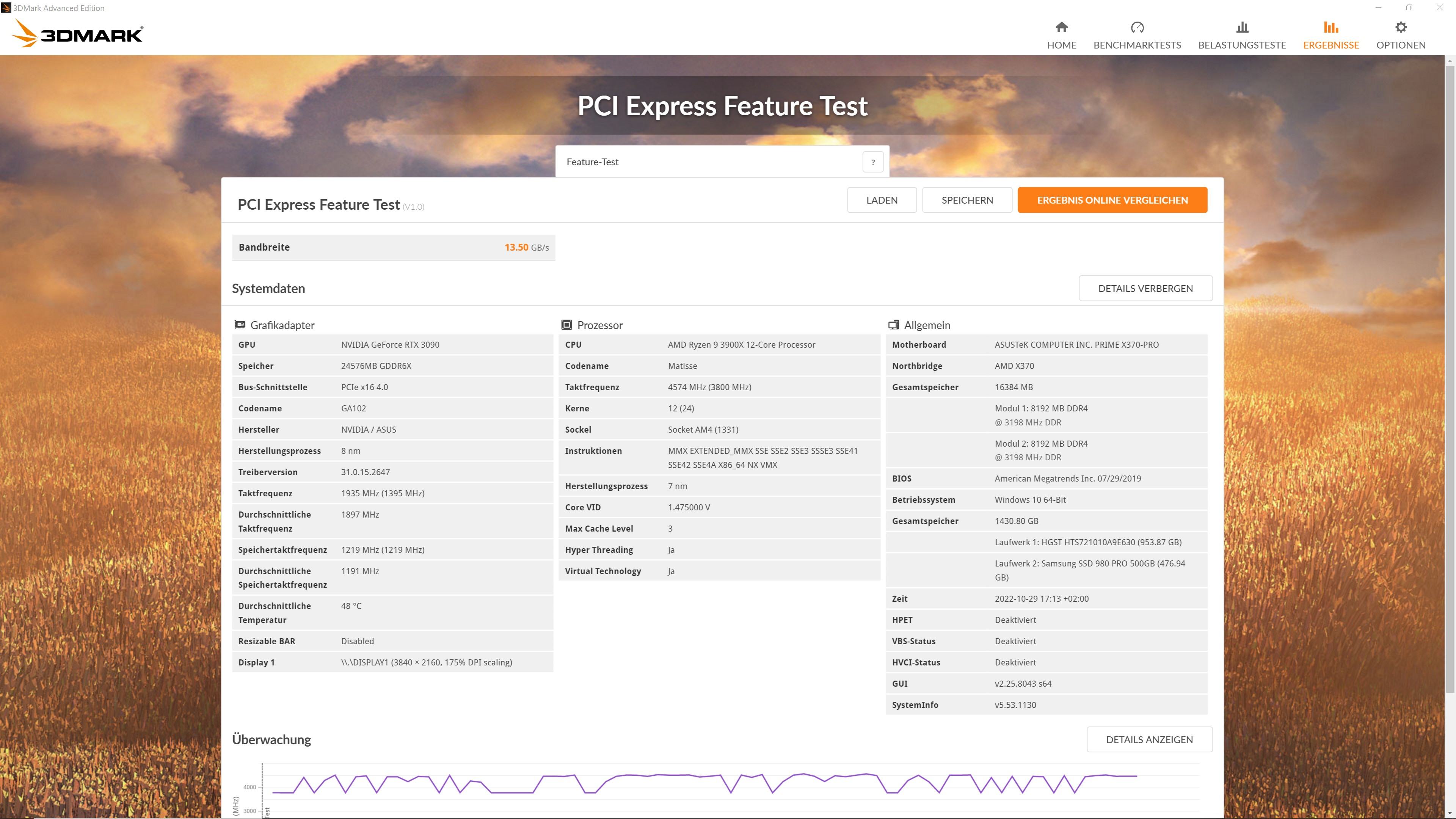Click the HPET Deaktiviert value
This screenshot has width=1456, height=819.
(x=1015, y=620)
